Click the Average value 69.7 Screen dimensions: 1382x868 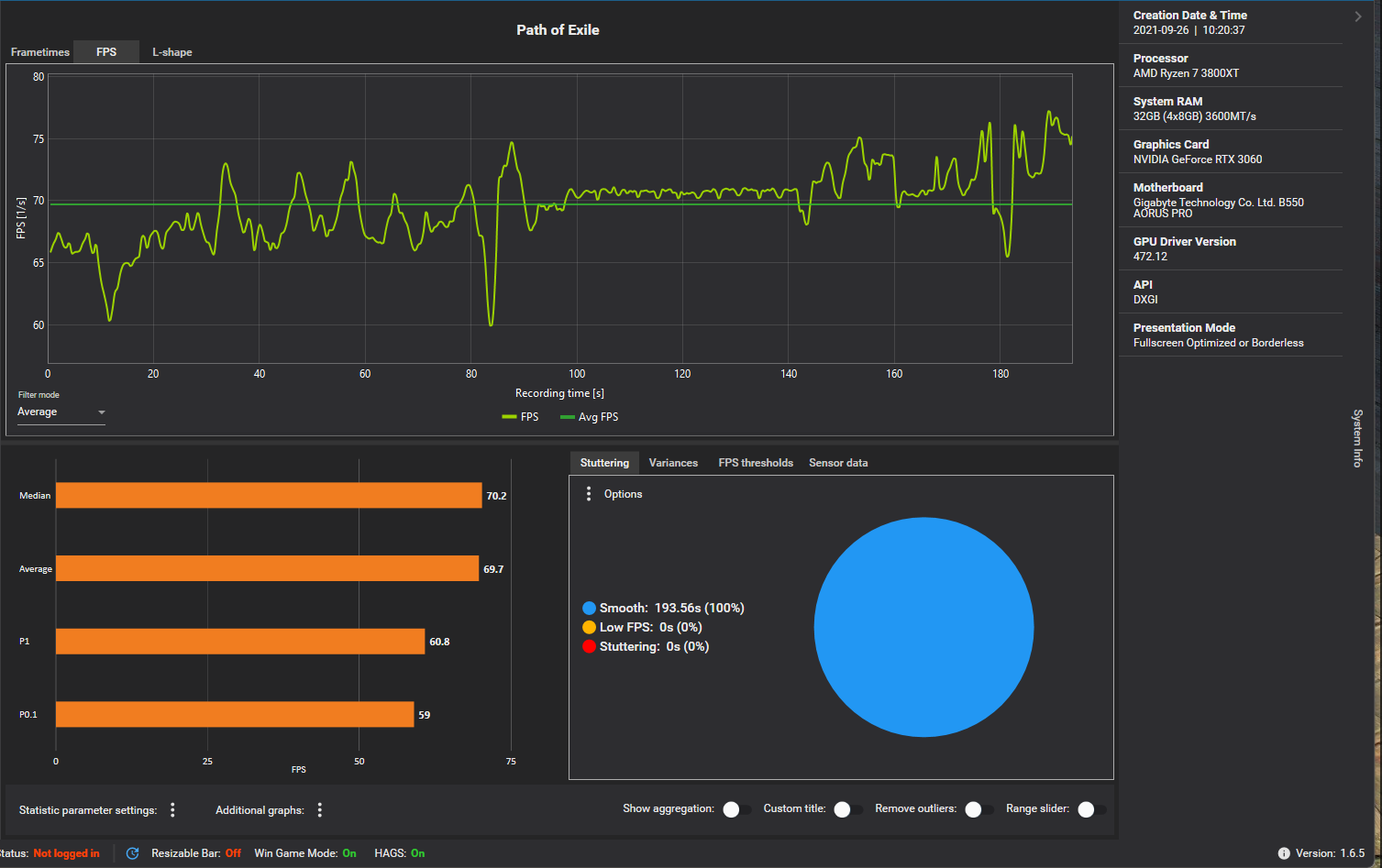click(493, 569)
